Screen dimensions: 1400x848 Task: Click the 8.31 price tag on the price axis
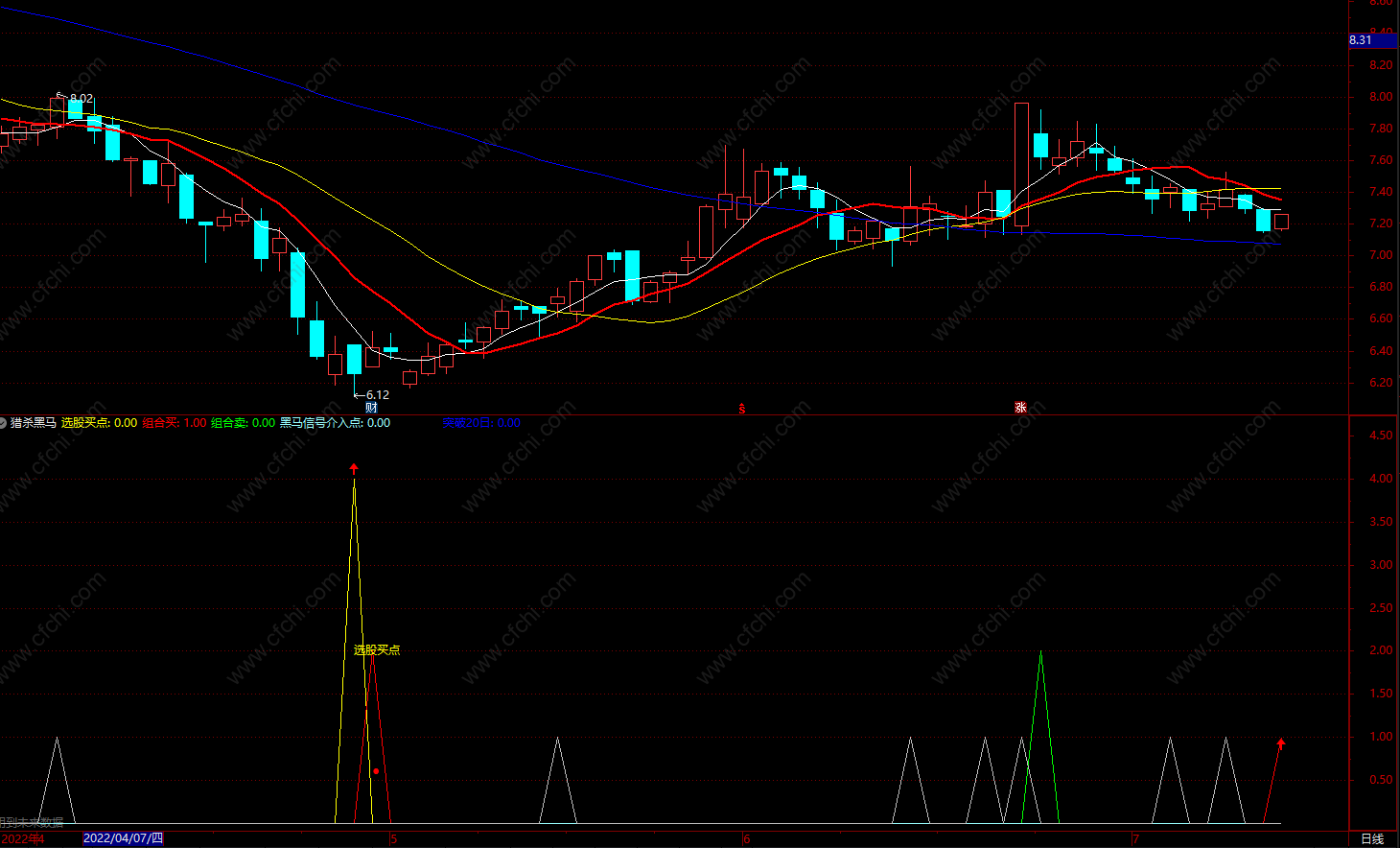point(1373,40)
